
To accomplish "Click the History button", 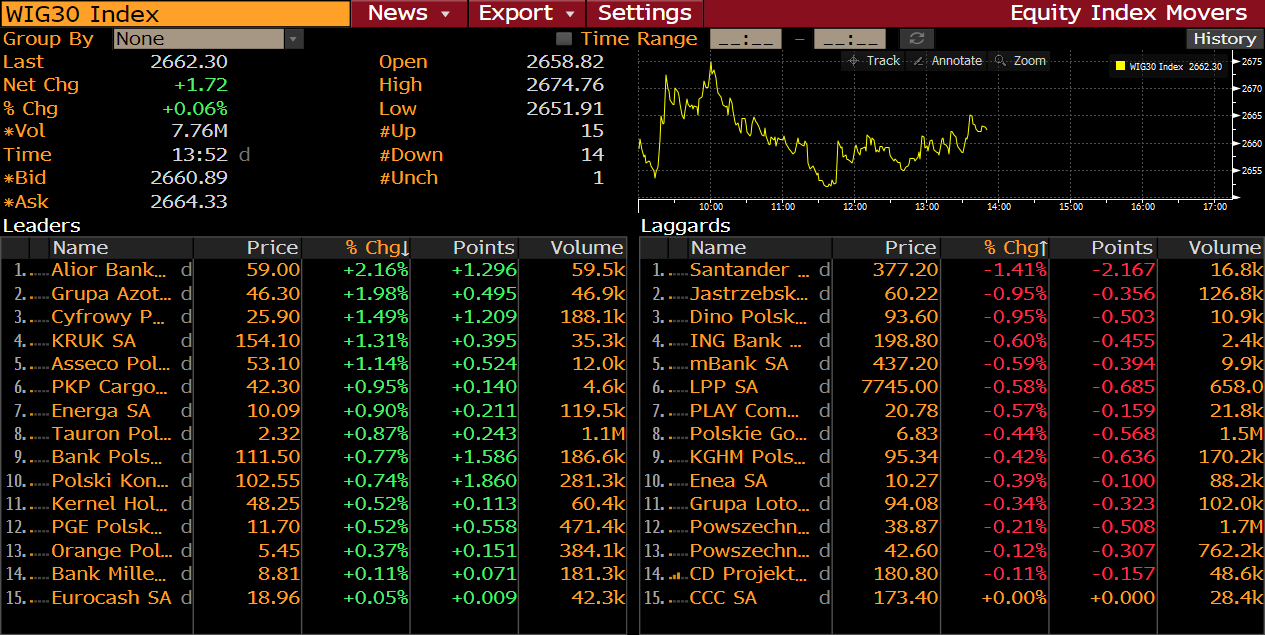I will click(1225, 39).
